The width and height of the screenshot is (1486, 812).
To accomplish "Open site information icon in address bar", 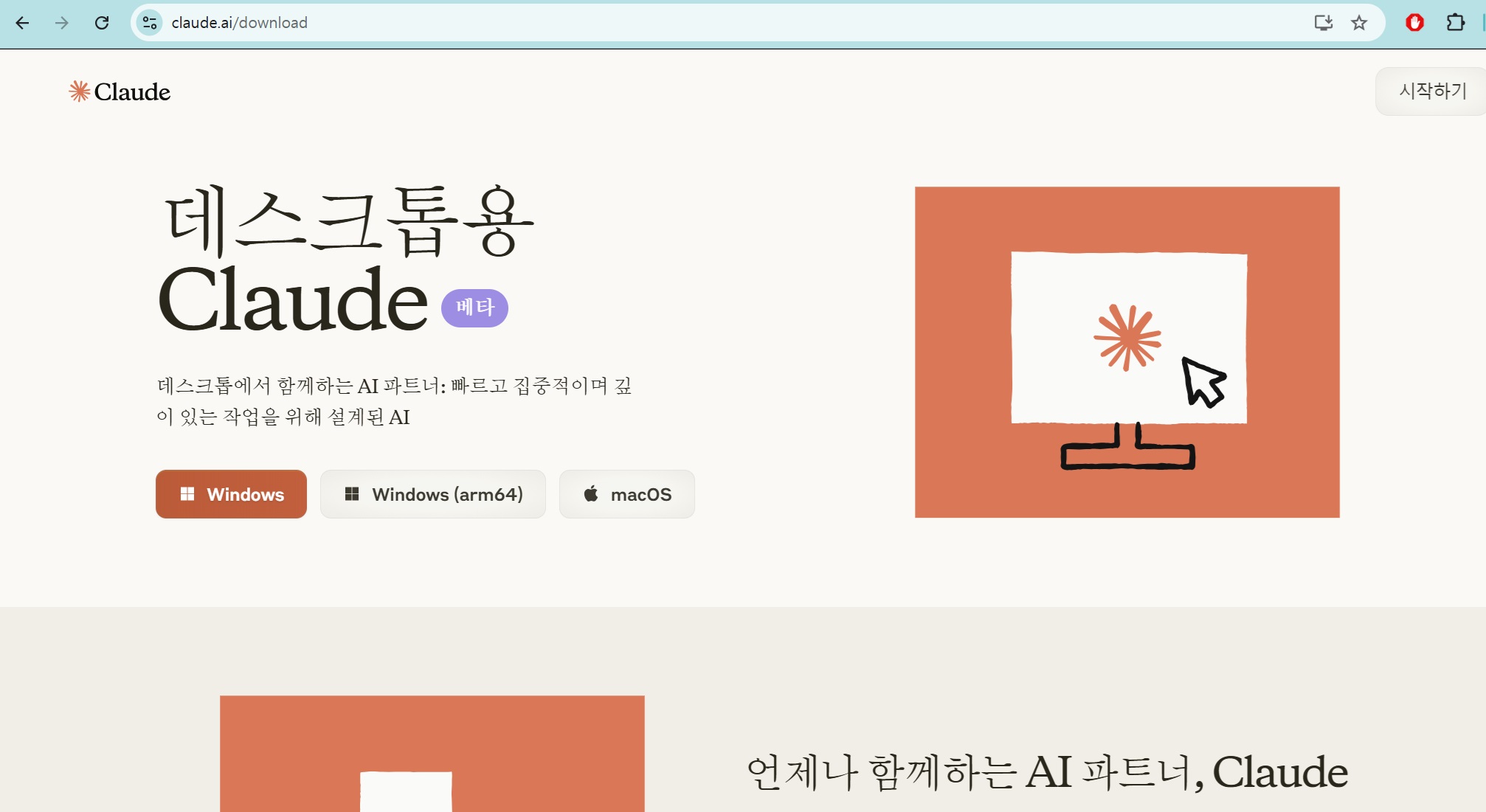I will tap(150, 23).
